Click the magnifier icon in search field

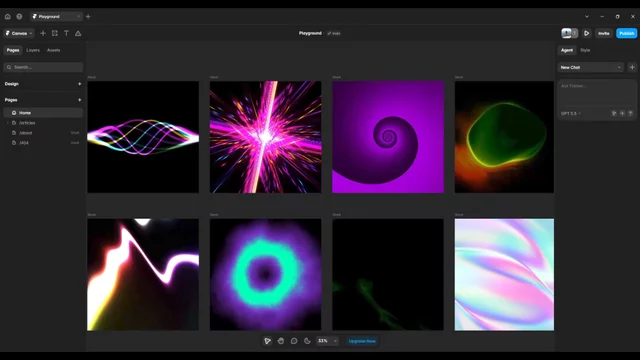9,67
